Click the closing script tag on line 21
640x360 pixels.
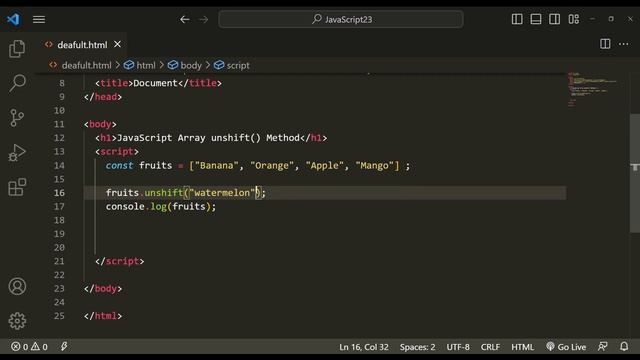[120, 261]
